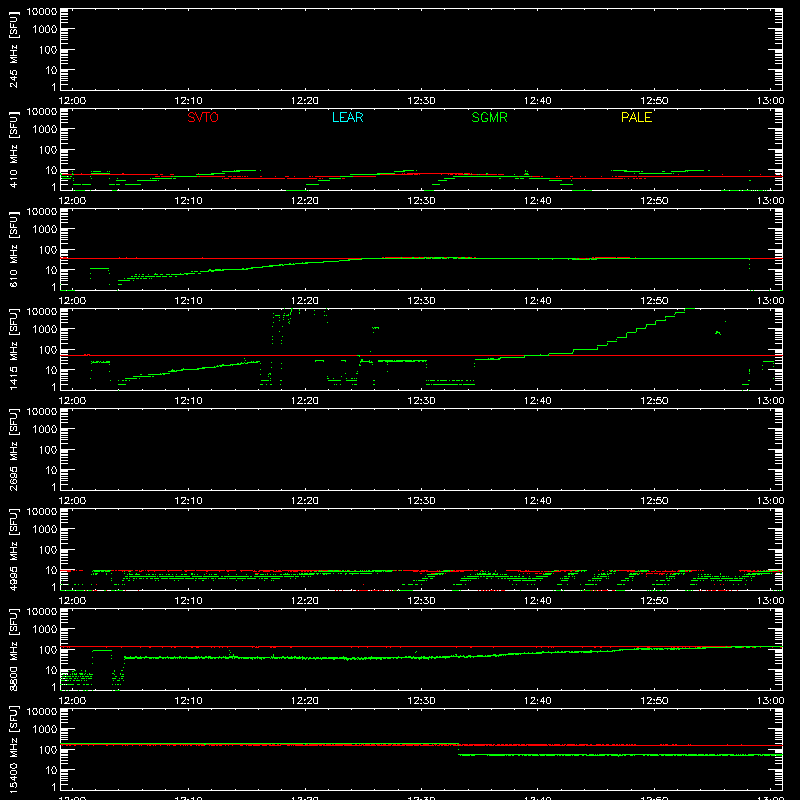
Task: Click 12:50 time tick under 2695 MHz panel
Action: 654,501
